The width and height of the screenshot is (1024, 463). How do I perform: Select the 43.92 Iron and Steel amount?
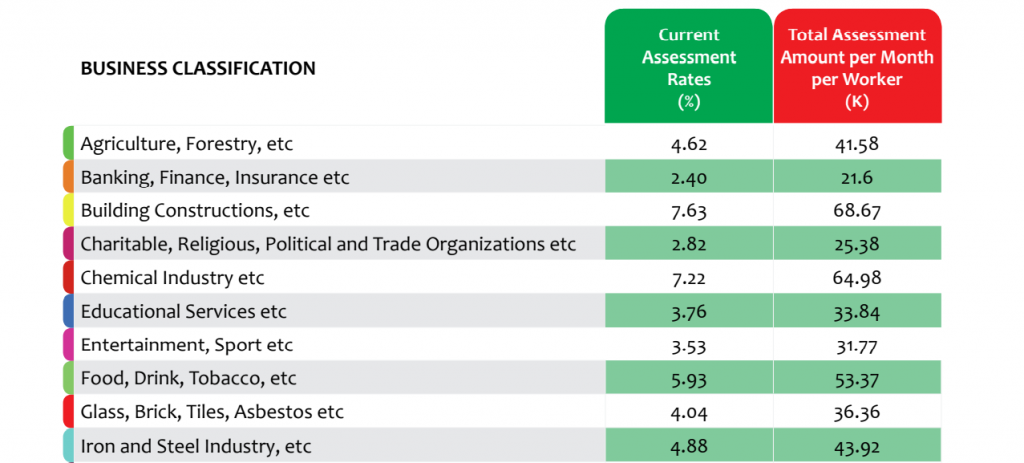857,447
